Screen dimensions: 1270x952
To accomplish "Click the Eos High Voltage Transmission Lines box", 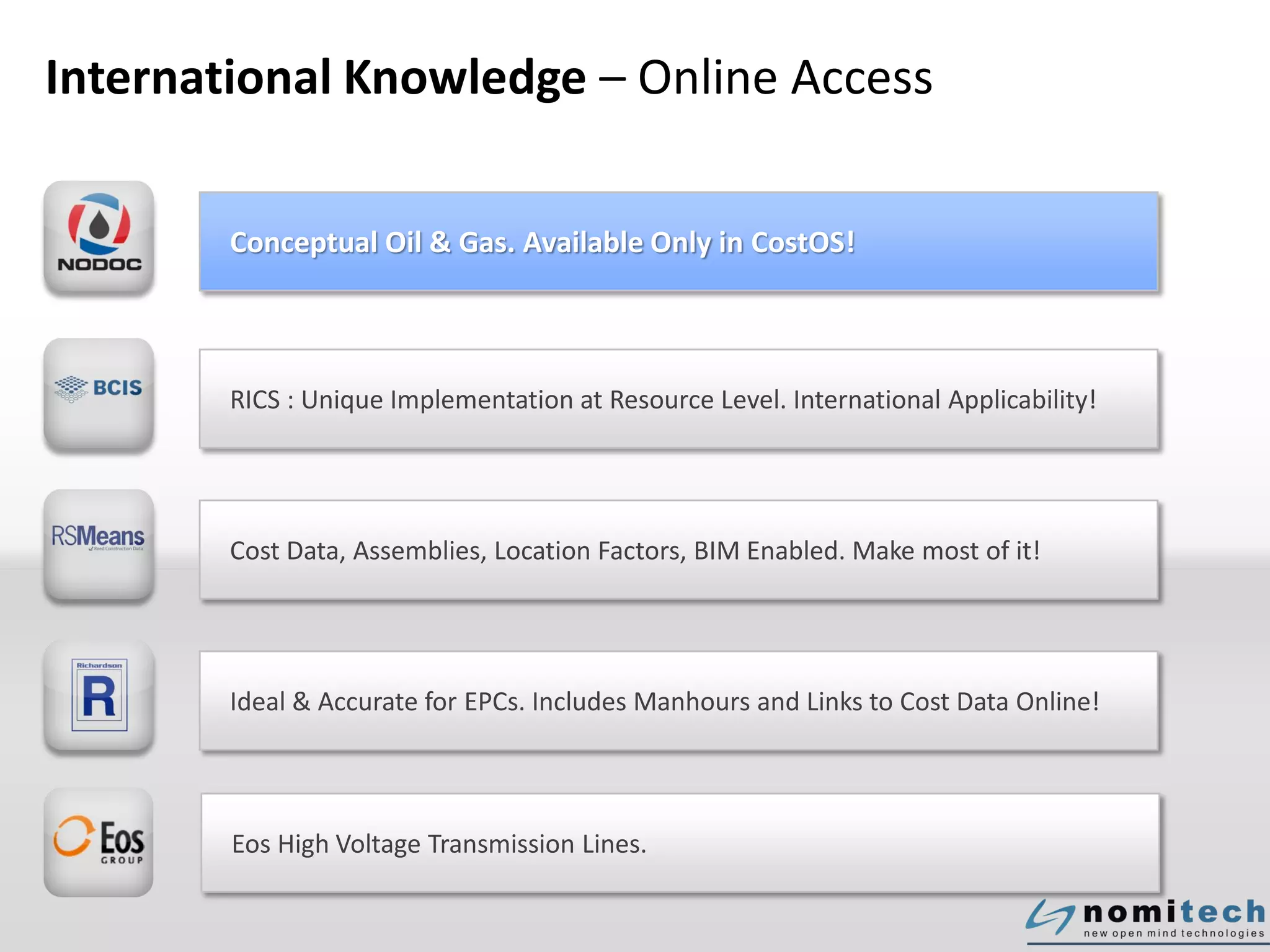I will pyautogui.click(x=680, y=844).
